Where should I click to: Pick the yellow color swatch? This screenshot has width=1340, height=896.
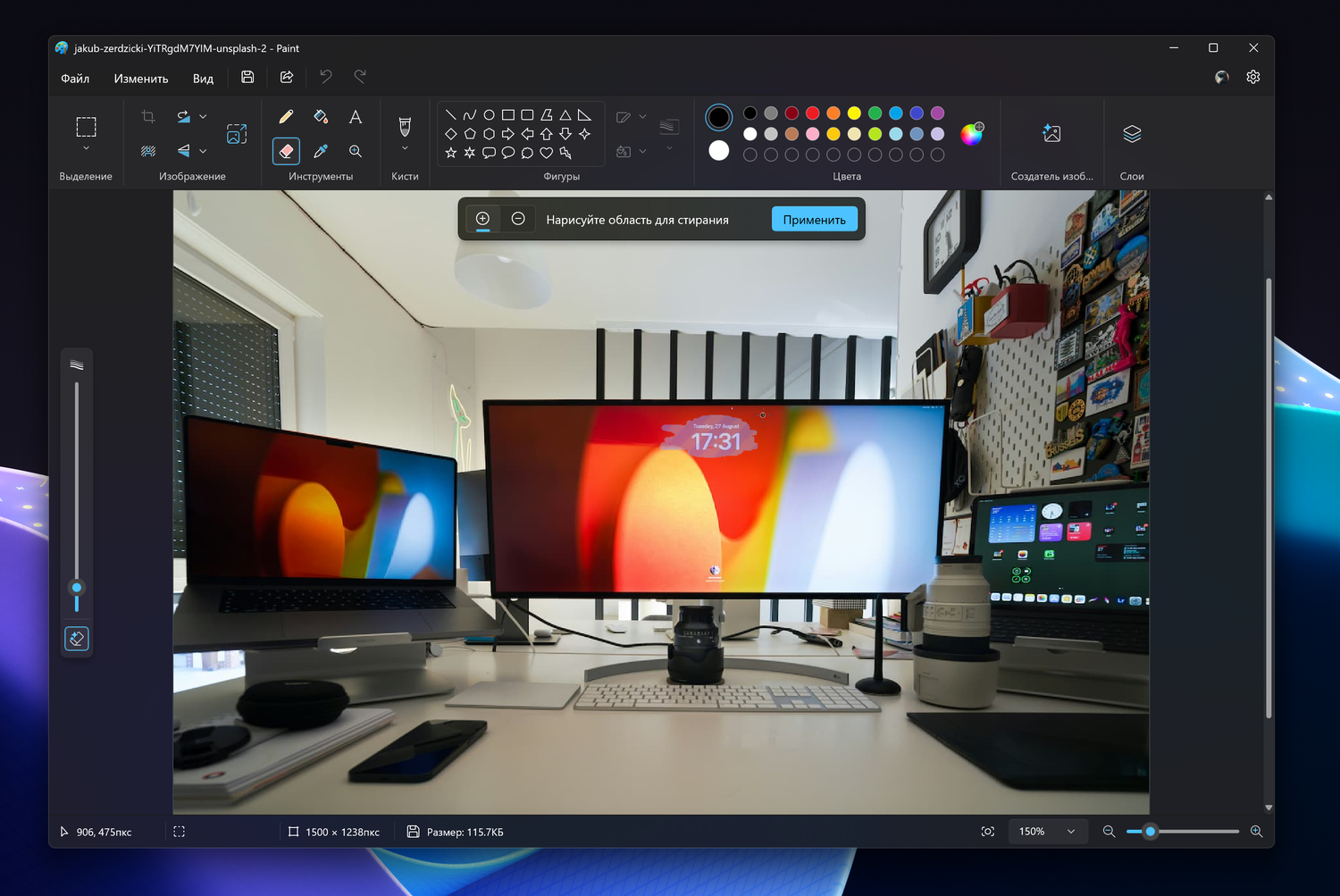[x=854, y=113]
